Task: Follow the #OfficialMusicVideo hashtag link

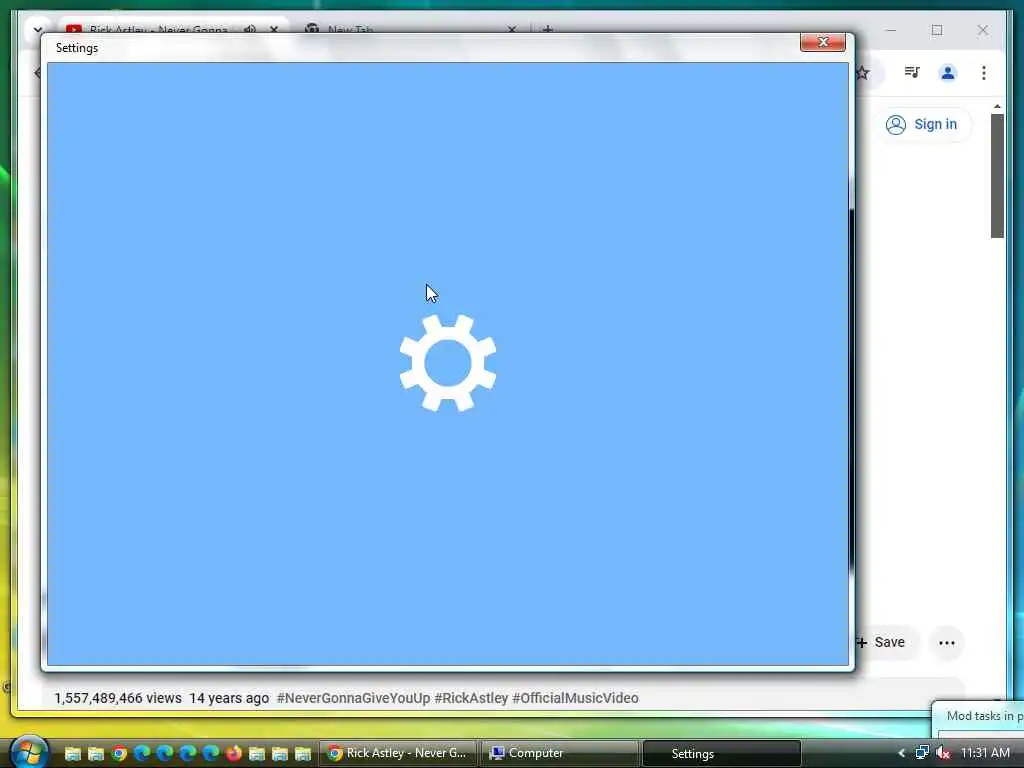Action: [575, 698]
